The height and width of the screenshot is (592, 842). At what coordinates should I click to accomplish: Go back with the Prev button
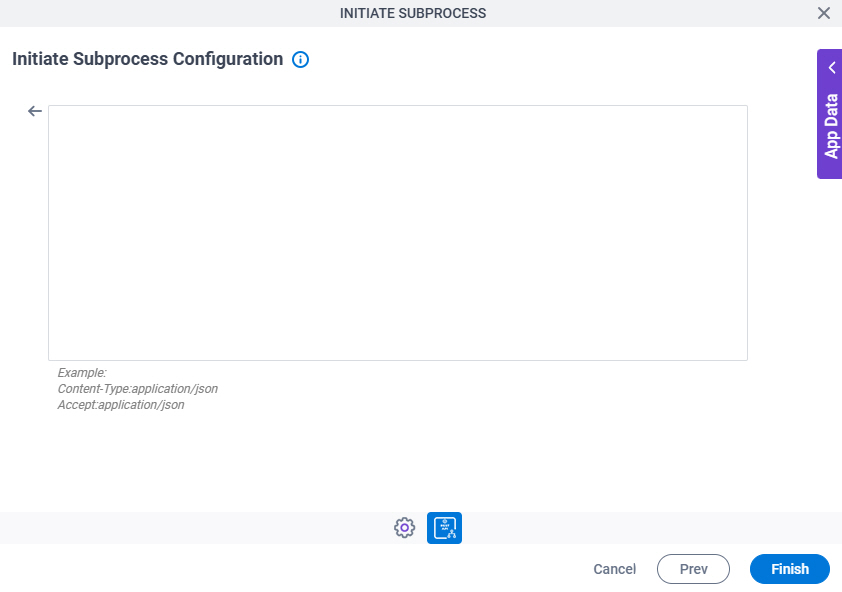(x=693, y=569)
